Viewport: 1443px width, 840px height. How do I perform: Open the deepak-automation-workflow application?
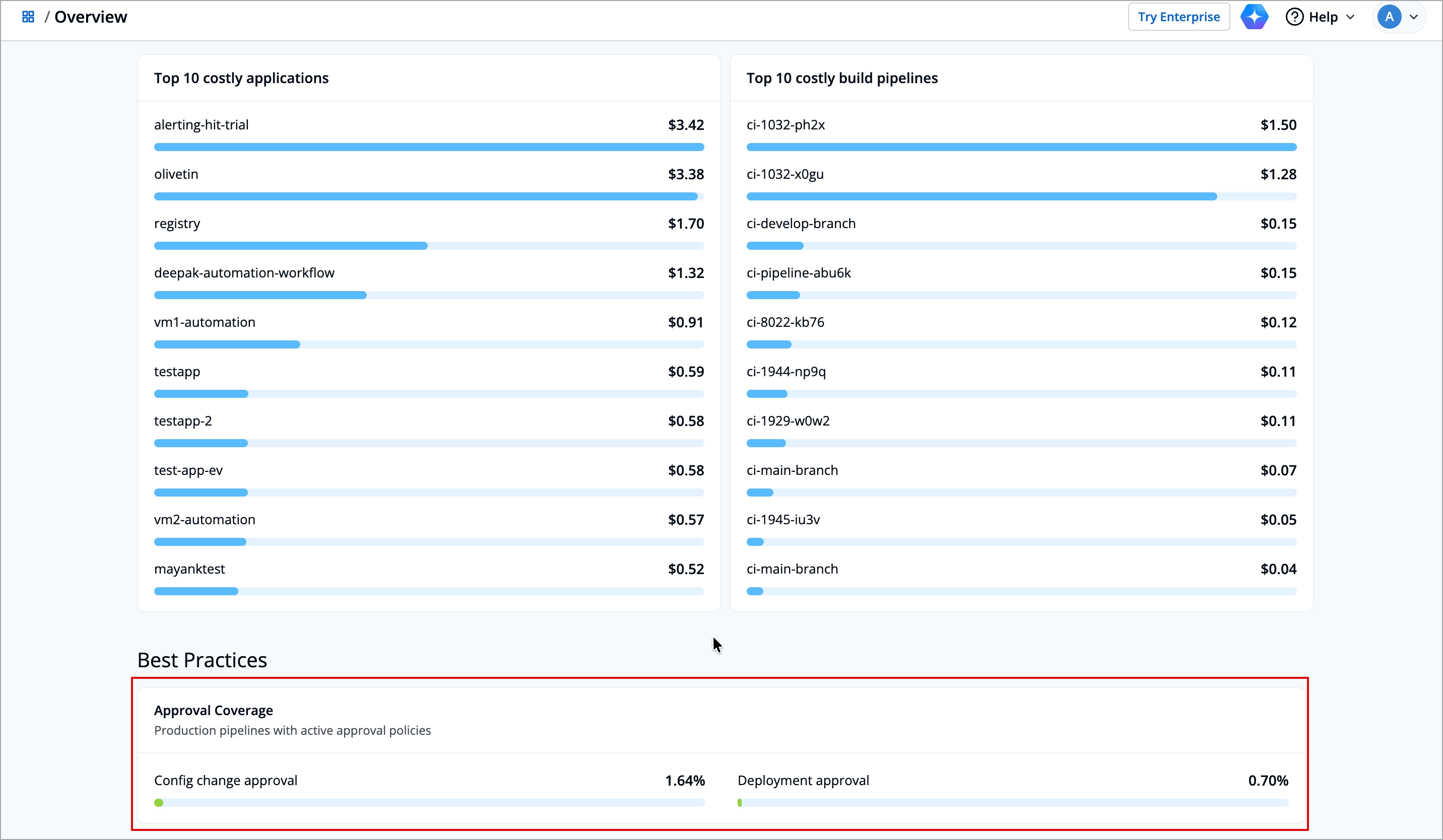click(x=244, y=273)
